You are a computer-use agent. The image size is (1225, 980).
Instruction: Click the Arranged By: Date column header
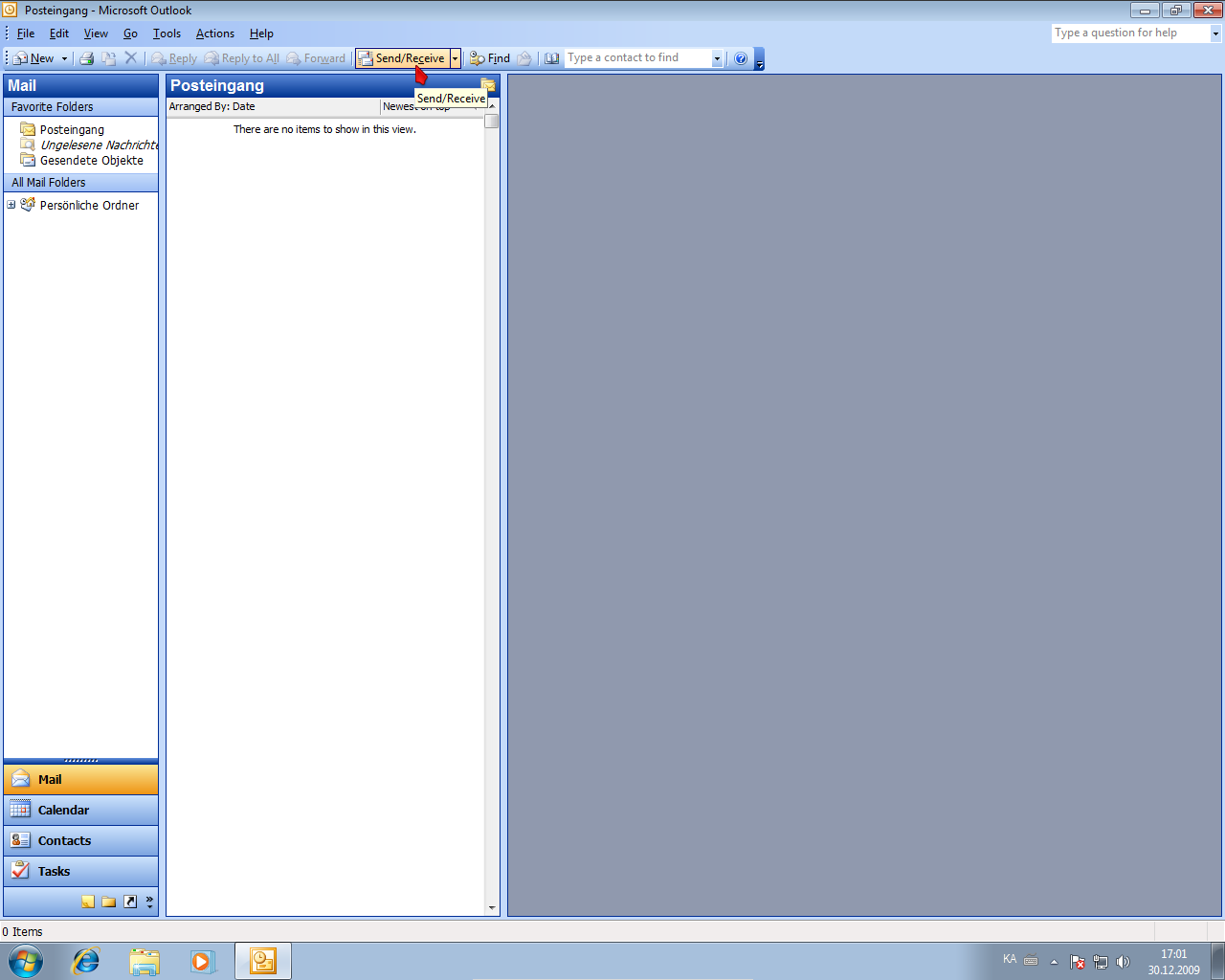pos(272,107)
